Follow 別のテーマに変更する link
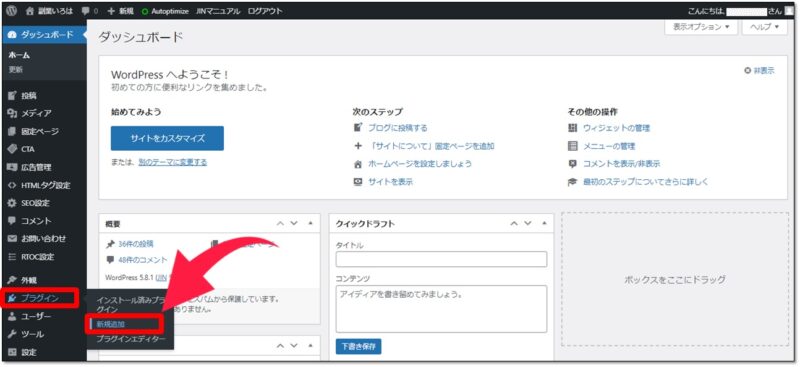Screen dimensions: 800x367 [172, 162]
